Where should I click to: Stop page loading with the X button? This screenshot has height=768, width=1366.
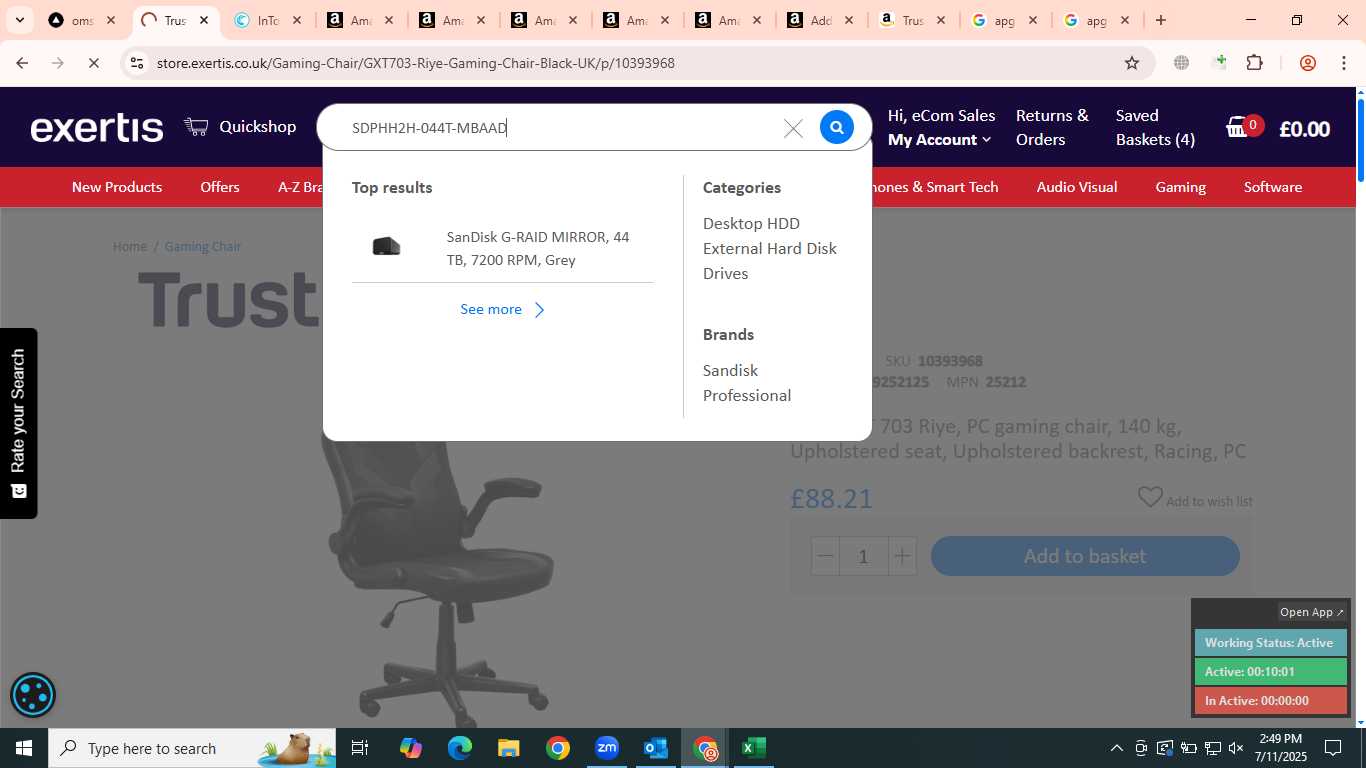(93, 63)
